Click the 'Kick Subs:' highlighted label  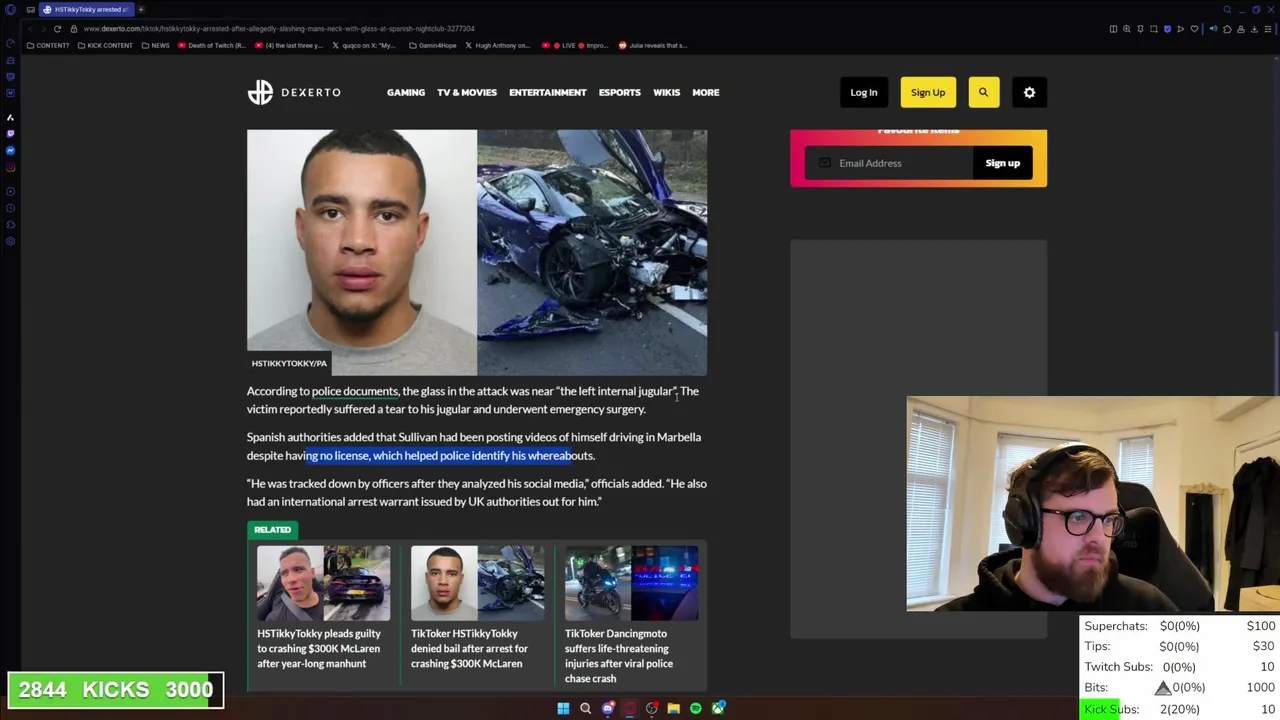point(1111,709)
